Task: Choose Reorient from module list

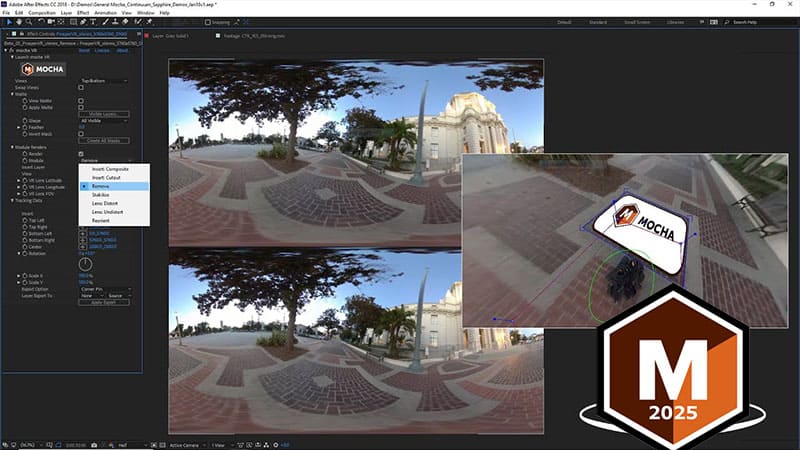Action: pyautogui.click(x=114, y=220)
